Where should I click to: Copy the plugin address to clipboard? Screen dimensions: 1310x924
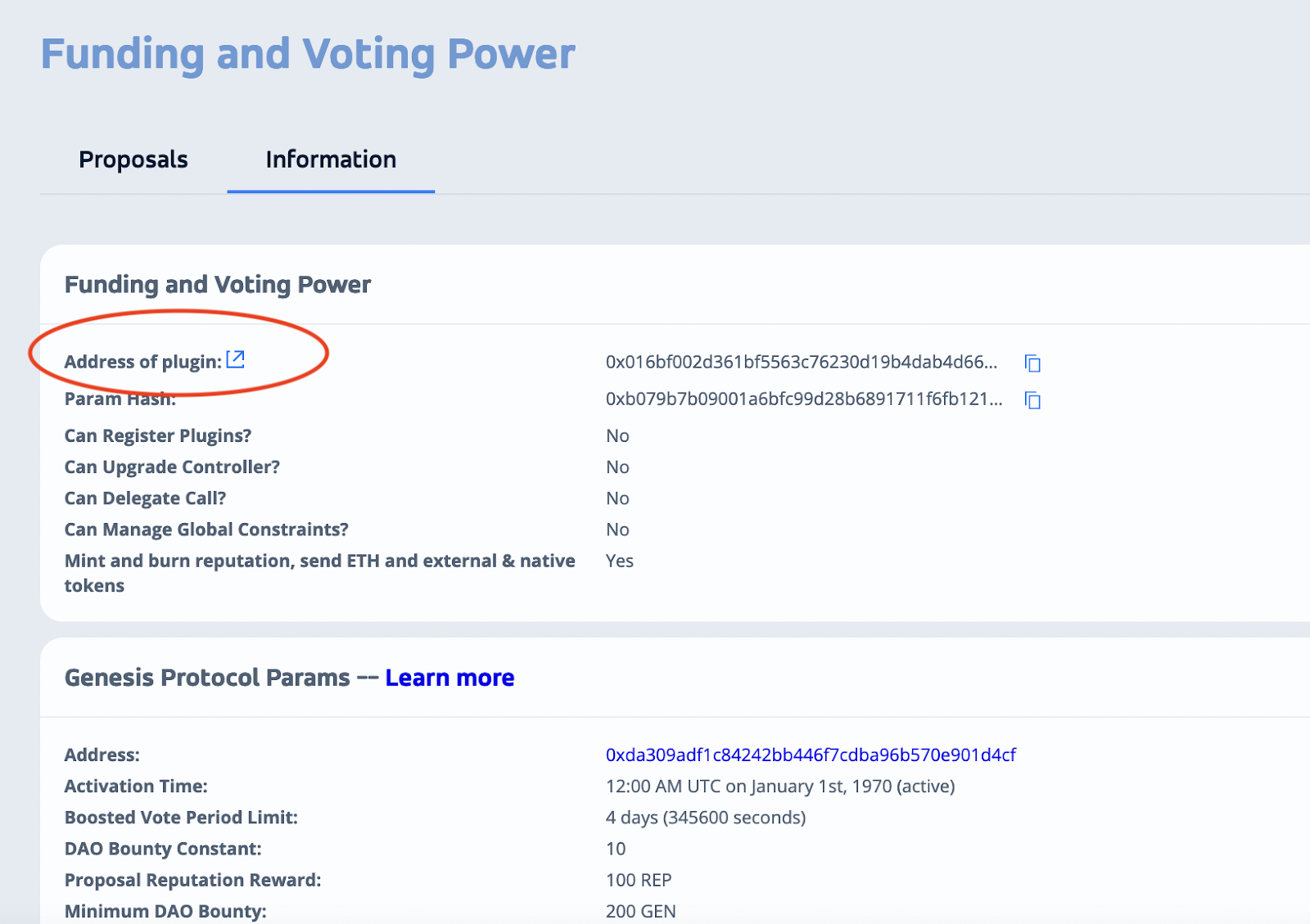point(1032,363)
